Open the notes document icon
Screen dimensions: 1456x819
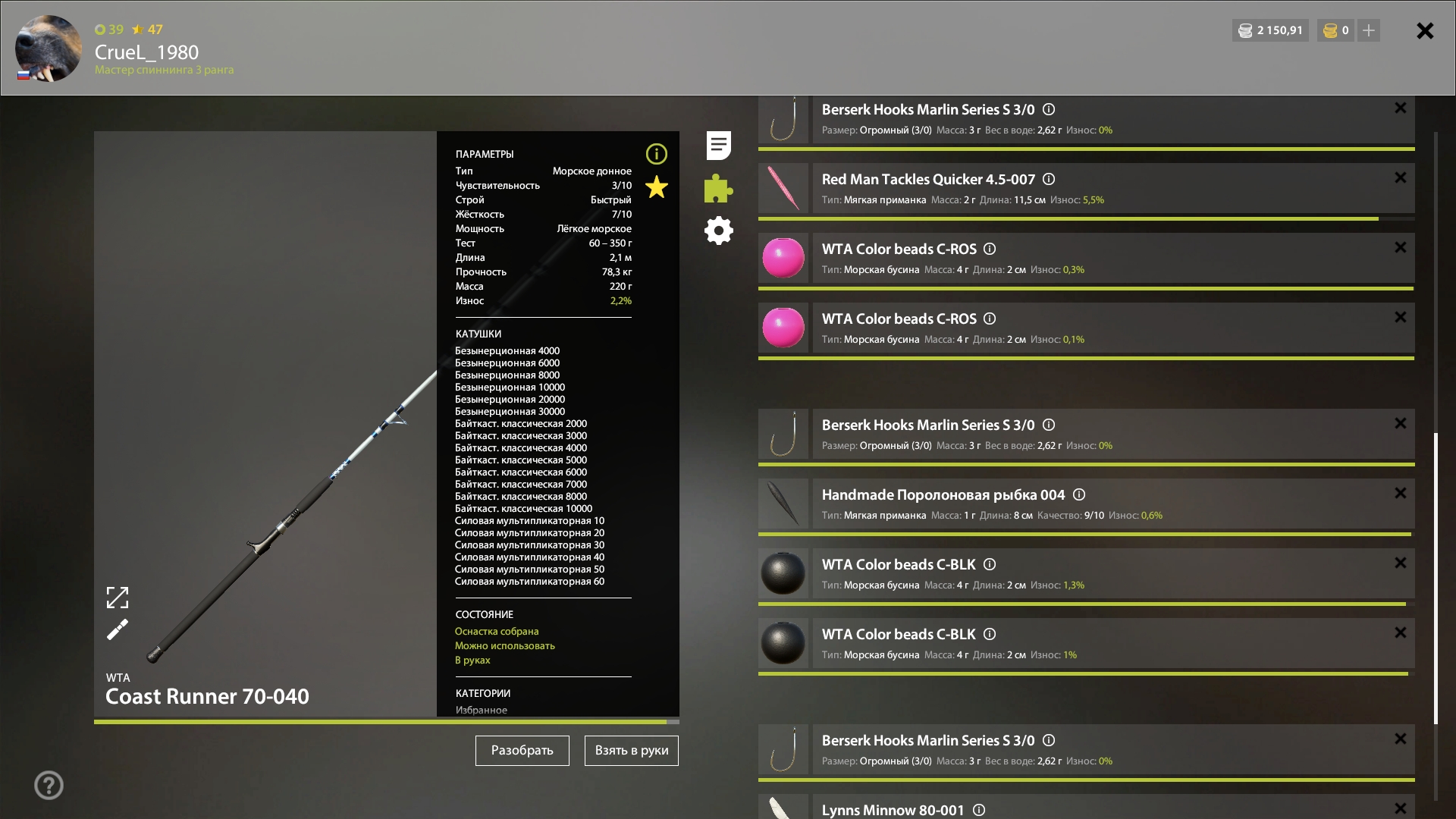click(718, 146)
